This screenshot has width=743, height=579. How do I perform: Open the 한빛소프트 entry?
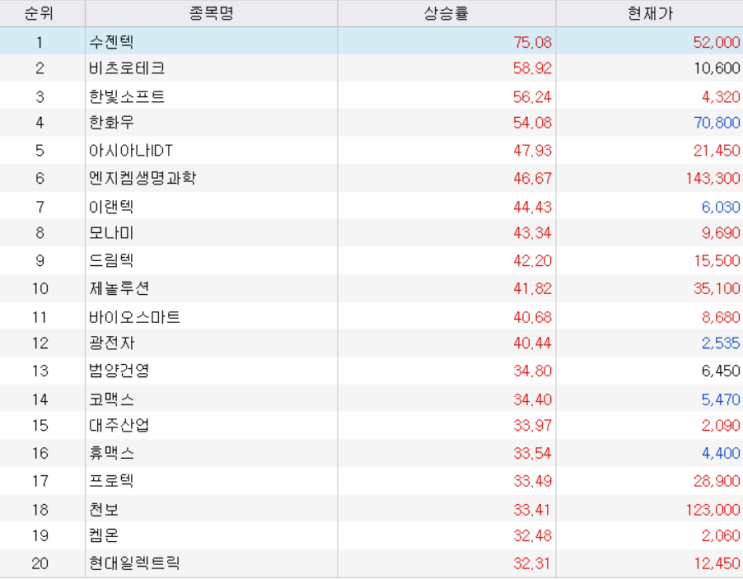point(127,97)
